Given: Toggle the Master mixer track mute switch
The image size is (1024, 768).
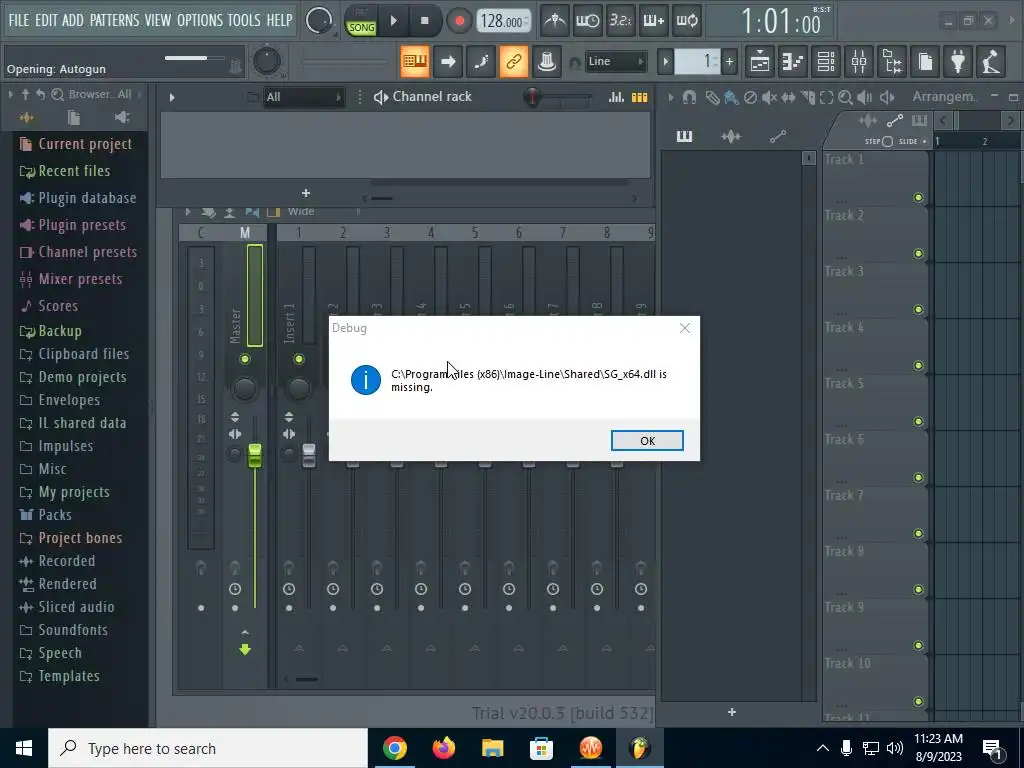Looking at the screenshot, I should [x=244, y=359].
